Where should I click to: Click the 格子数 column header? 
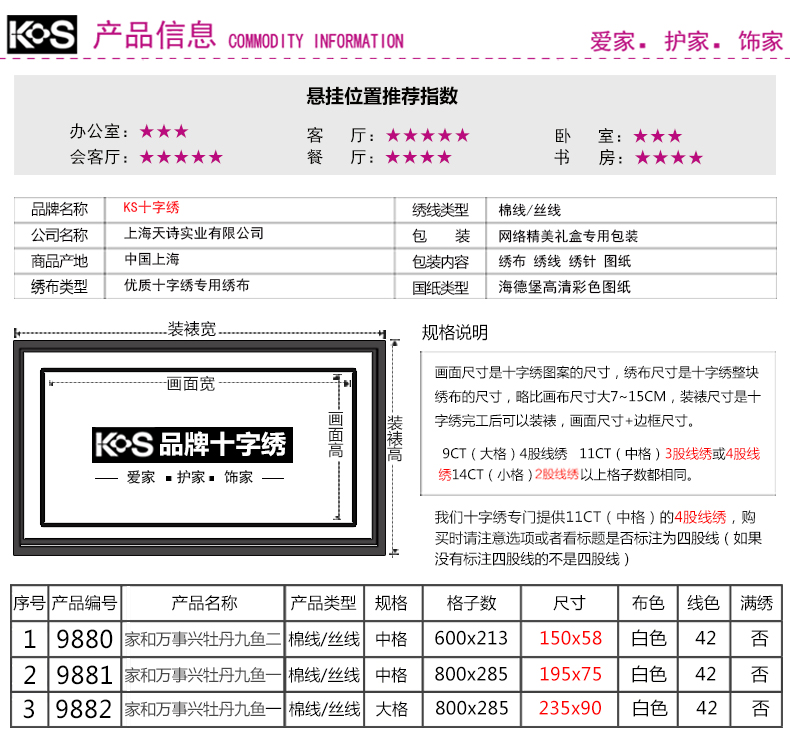[x=472, y=603]
